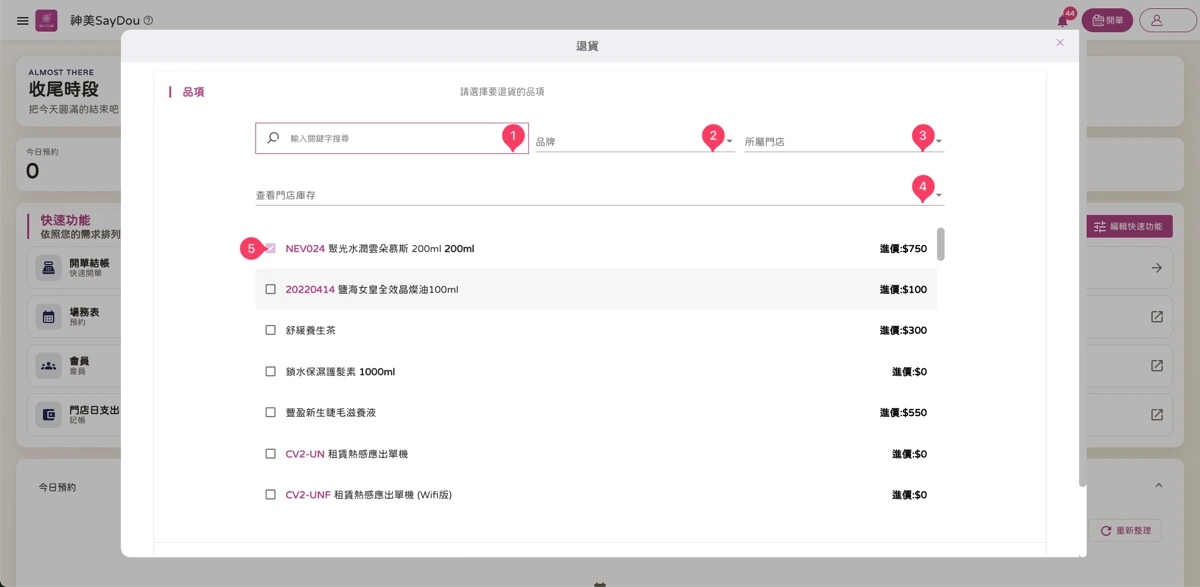Open the hamburger menu icon
The height and width of the screenshot is (587, 1200).
[x=23, y=20]
